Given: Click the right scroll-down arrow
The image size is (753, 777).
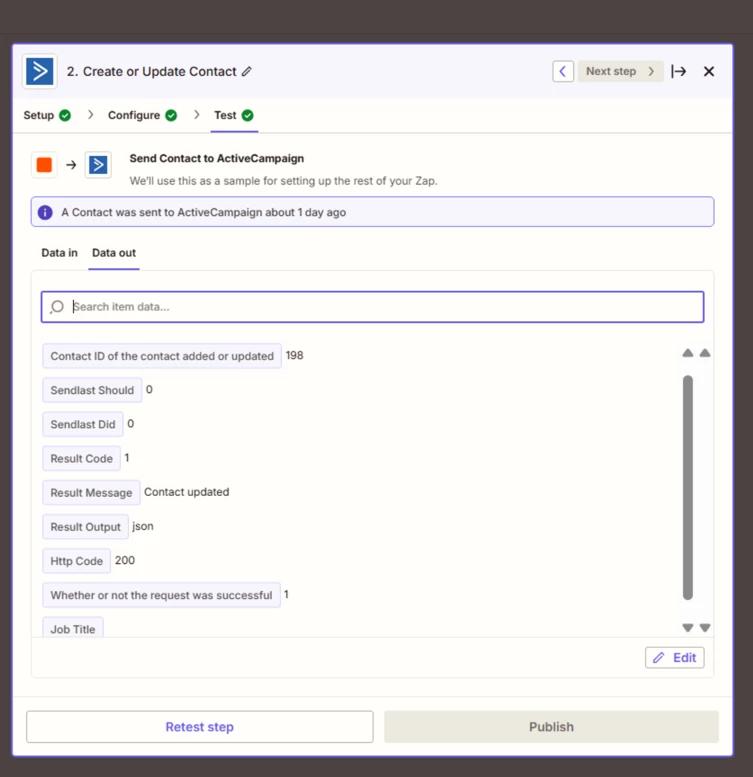Looking at the screenshot, I should 705,628.
